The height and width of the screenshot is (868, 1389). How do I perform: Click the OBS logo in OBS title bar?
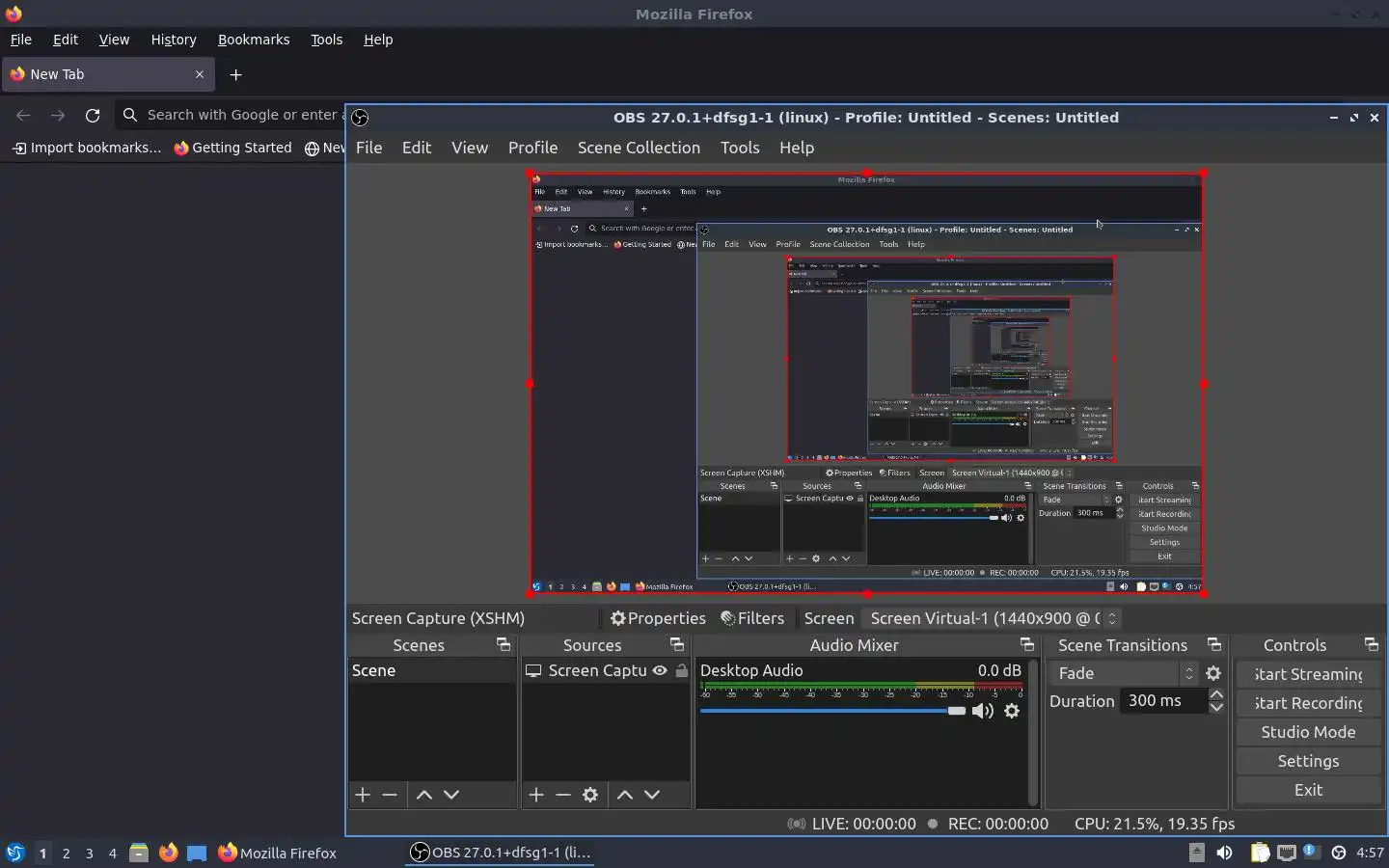[360, 118]
